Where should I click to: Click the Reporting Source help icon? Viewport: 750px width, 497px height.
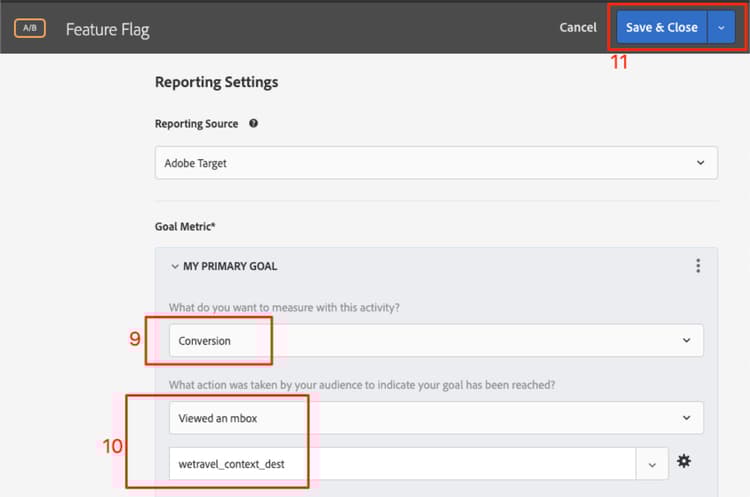(x=253, y=124)
